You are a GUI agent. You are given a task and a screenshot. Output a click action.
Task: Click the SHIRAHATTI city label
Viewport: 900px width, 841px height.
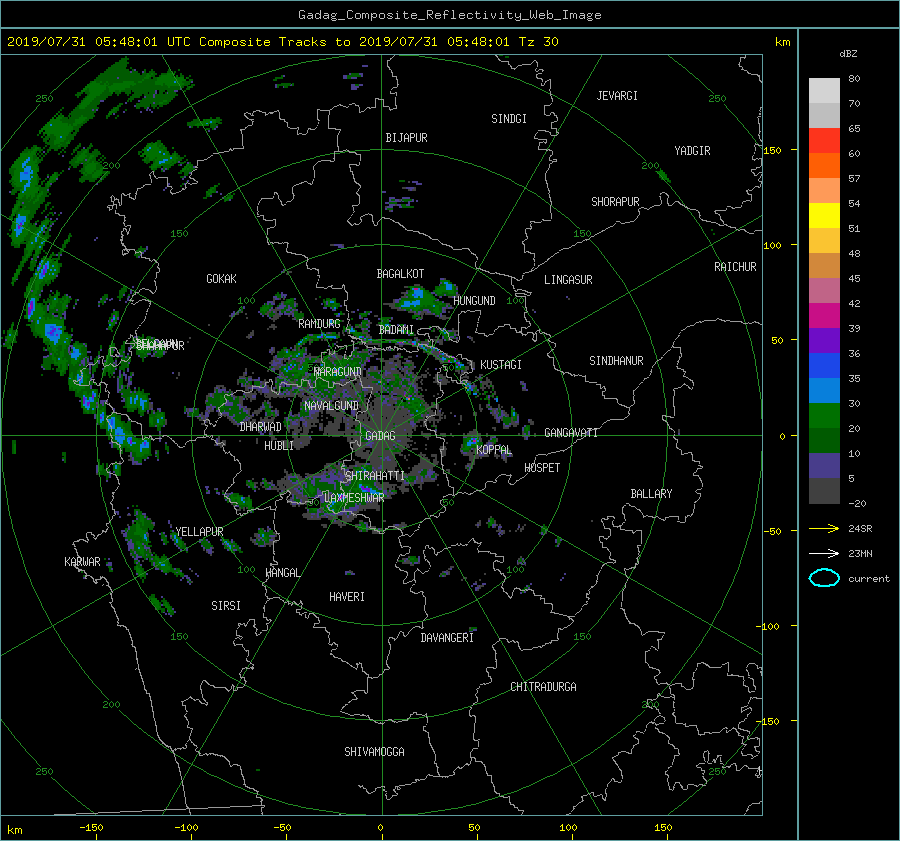coord(375,476)
